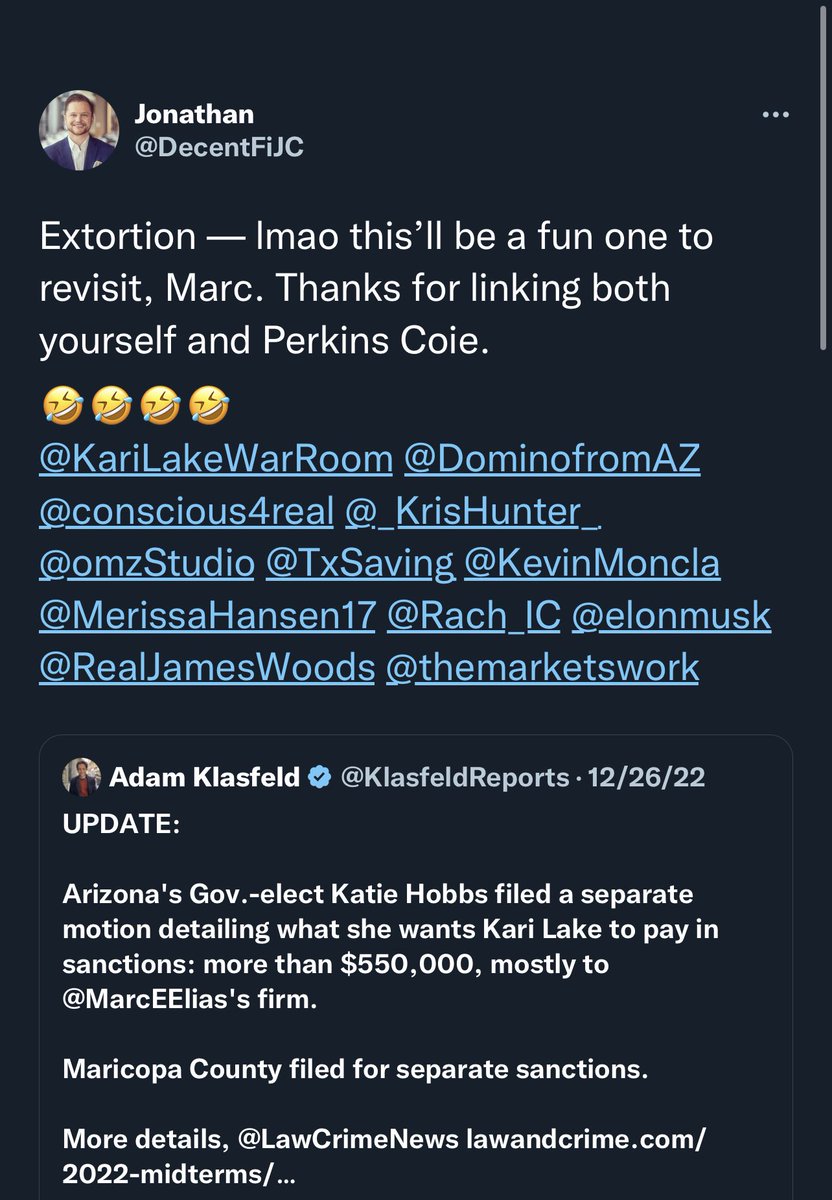
Task: Open the @MerissaHansen17 mention
Action: [x=207, y=615]
